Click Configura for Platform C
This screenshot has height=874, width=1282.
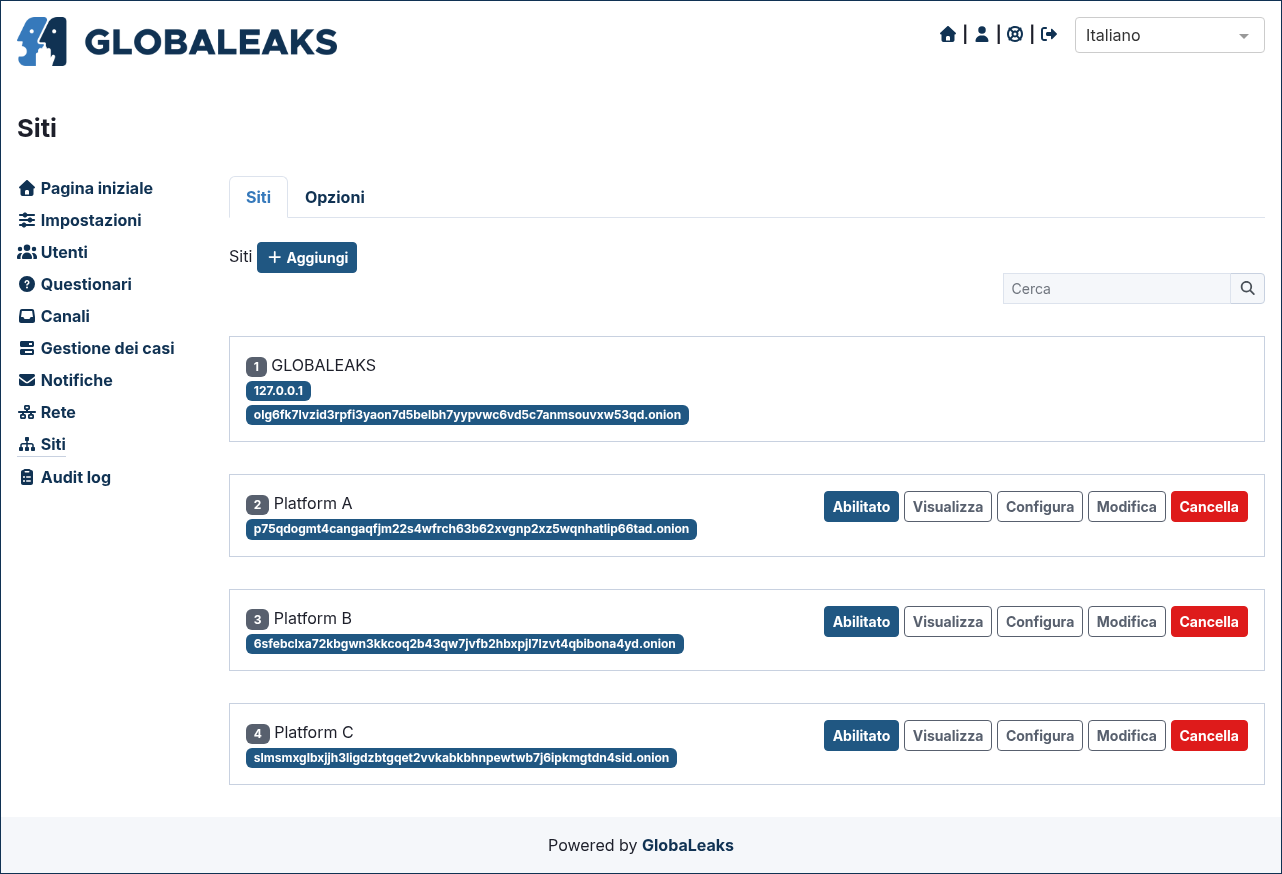[1040, 735]
